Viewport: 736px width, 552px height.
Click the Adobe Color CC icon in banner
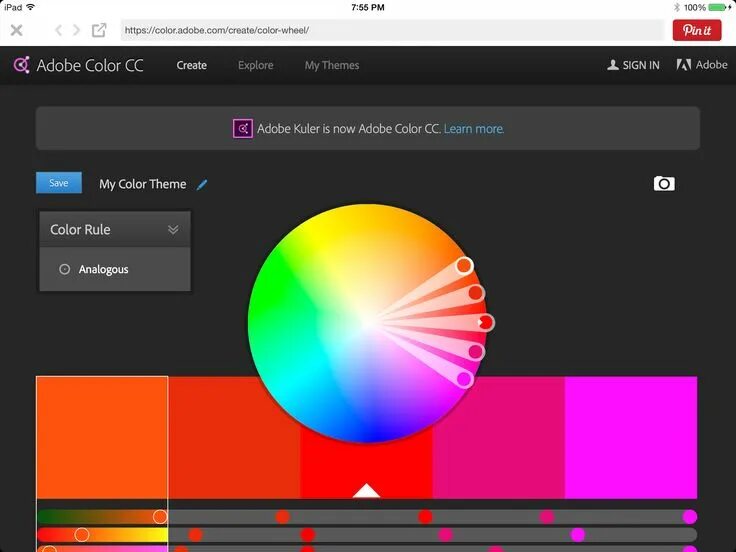click(x=243, y=129)
